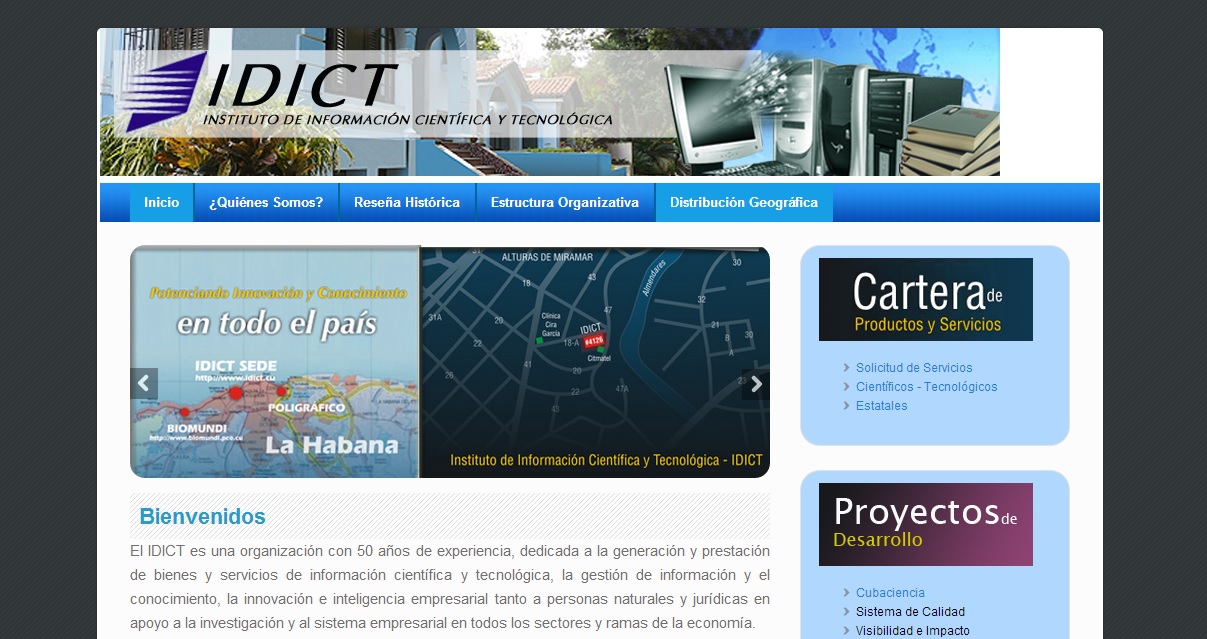Open Estructura Organizativa menu item
Screen dimensions: 1207x639
565,202
